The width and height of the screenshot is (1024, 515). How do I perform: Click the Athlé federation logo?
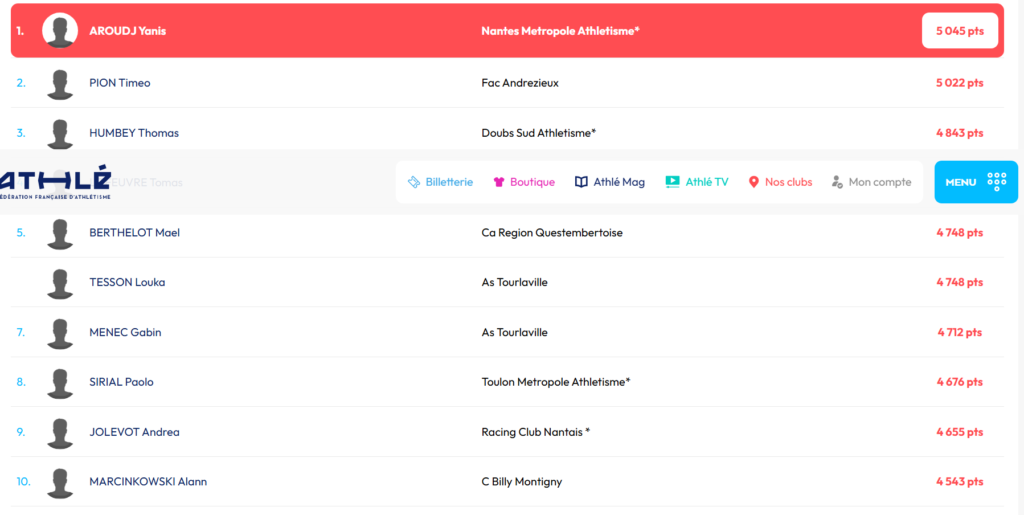point(55,184)
